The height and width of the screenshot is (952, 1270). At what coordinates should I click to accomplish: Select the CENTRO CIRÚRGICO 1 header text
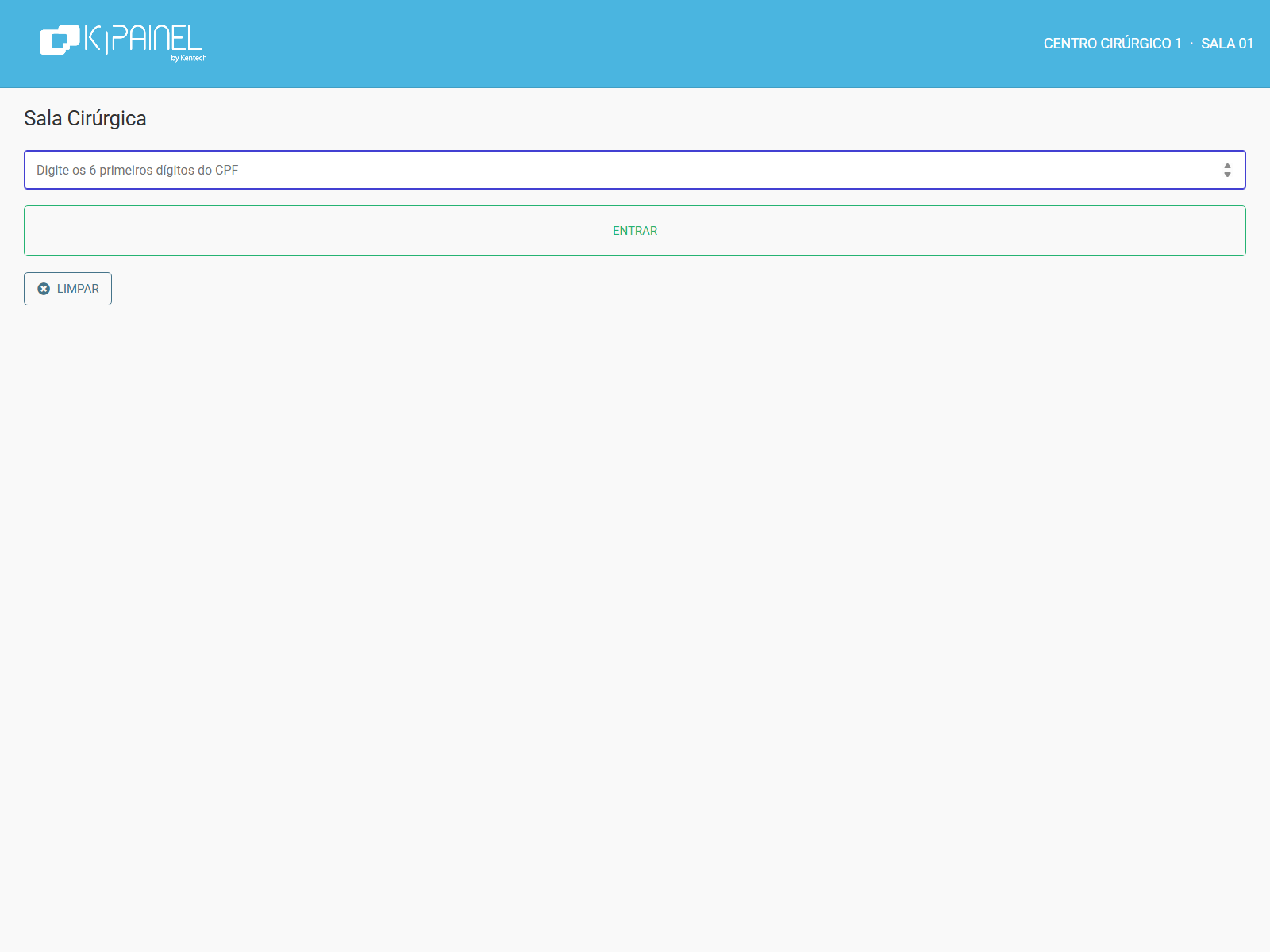click(1112, 44)
